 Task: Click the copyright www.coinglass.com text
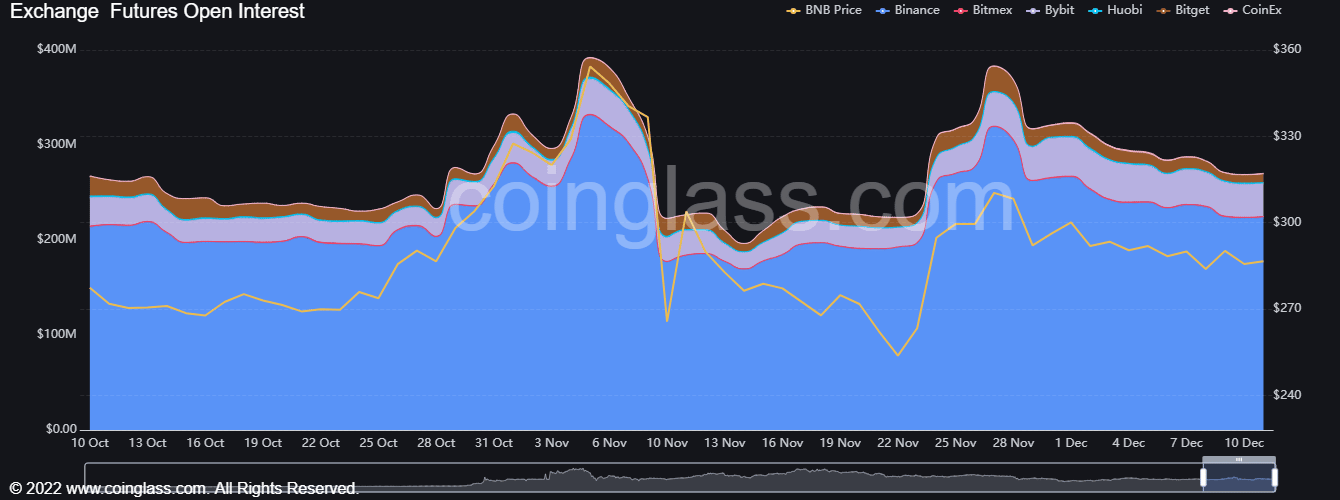tap(184, 489)
